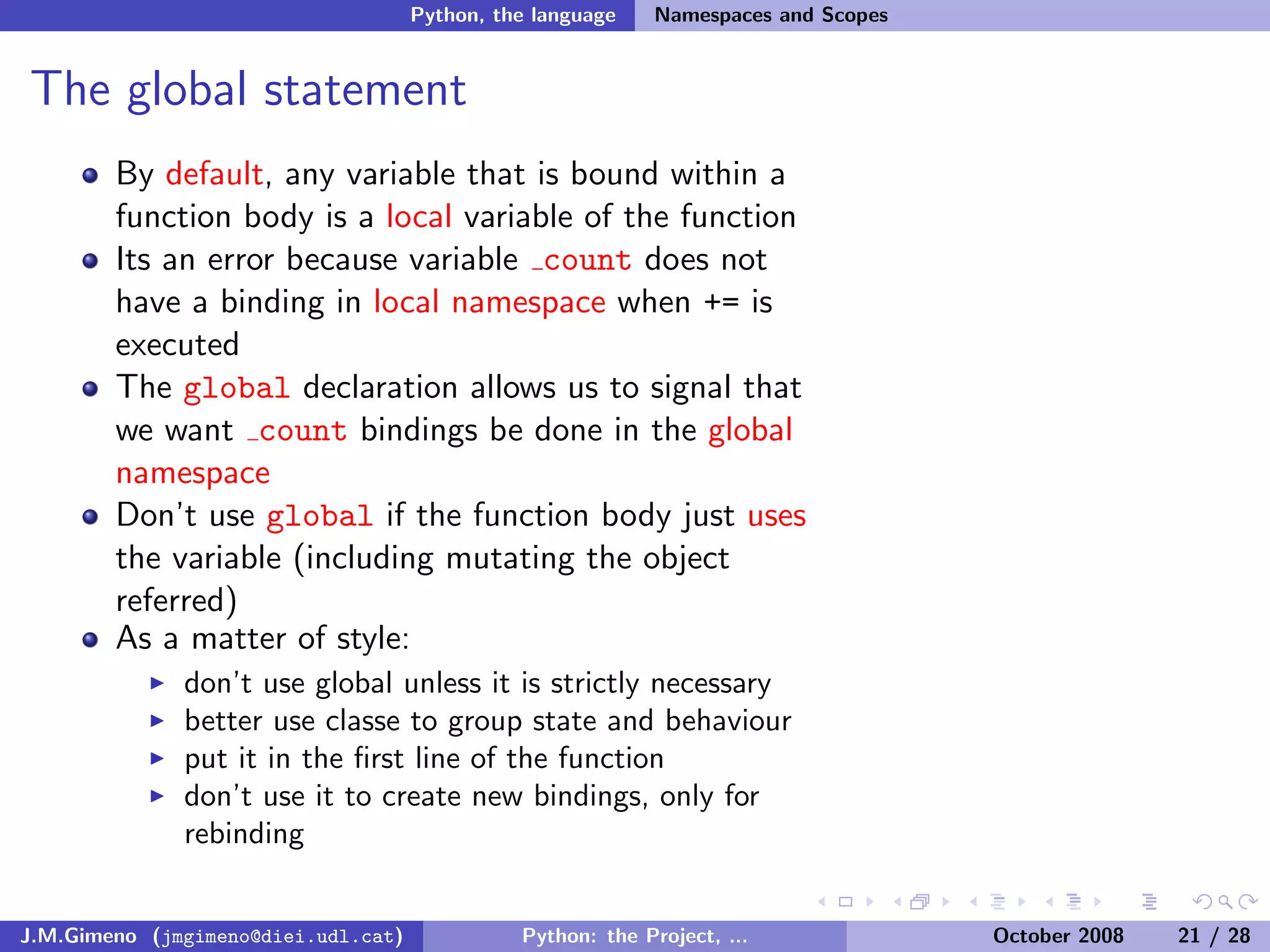Click the red 'global' ending the 'bindings be done' line
The width and height of the screenshot is (1270, 952).
point(750,431)
